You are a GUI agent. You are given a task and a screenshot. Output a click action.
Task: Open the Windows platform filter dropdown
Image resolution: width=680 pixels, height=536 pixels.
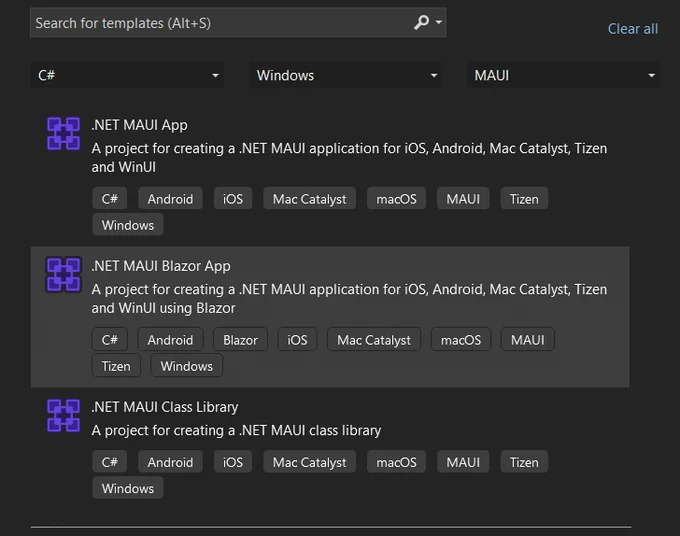[x=345, y=75]
